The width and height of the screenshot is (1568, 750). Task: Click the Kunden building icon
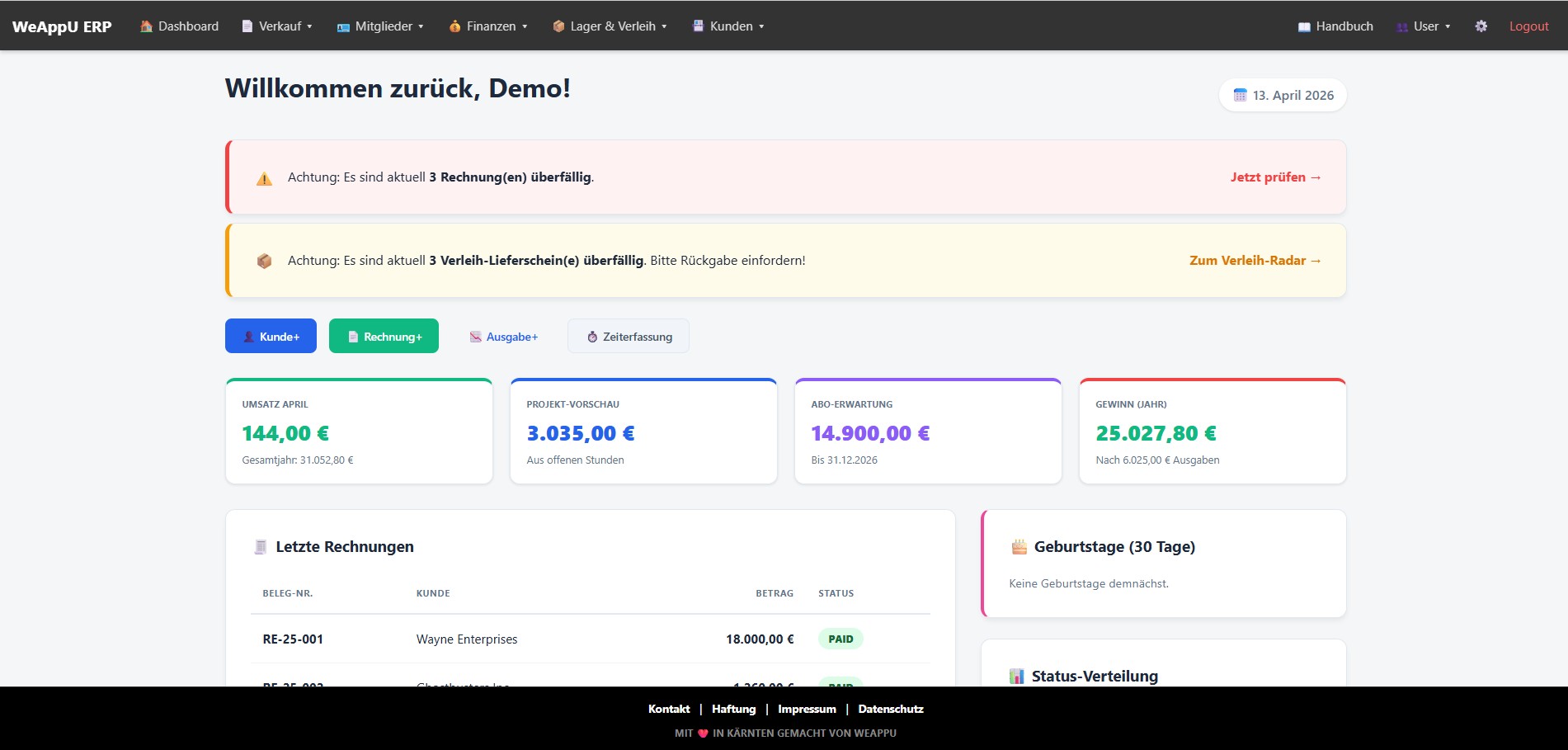pyautogui.click(x=698, y=26)
